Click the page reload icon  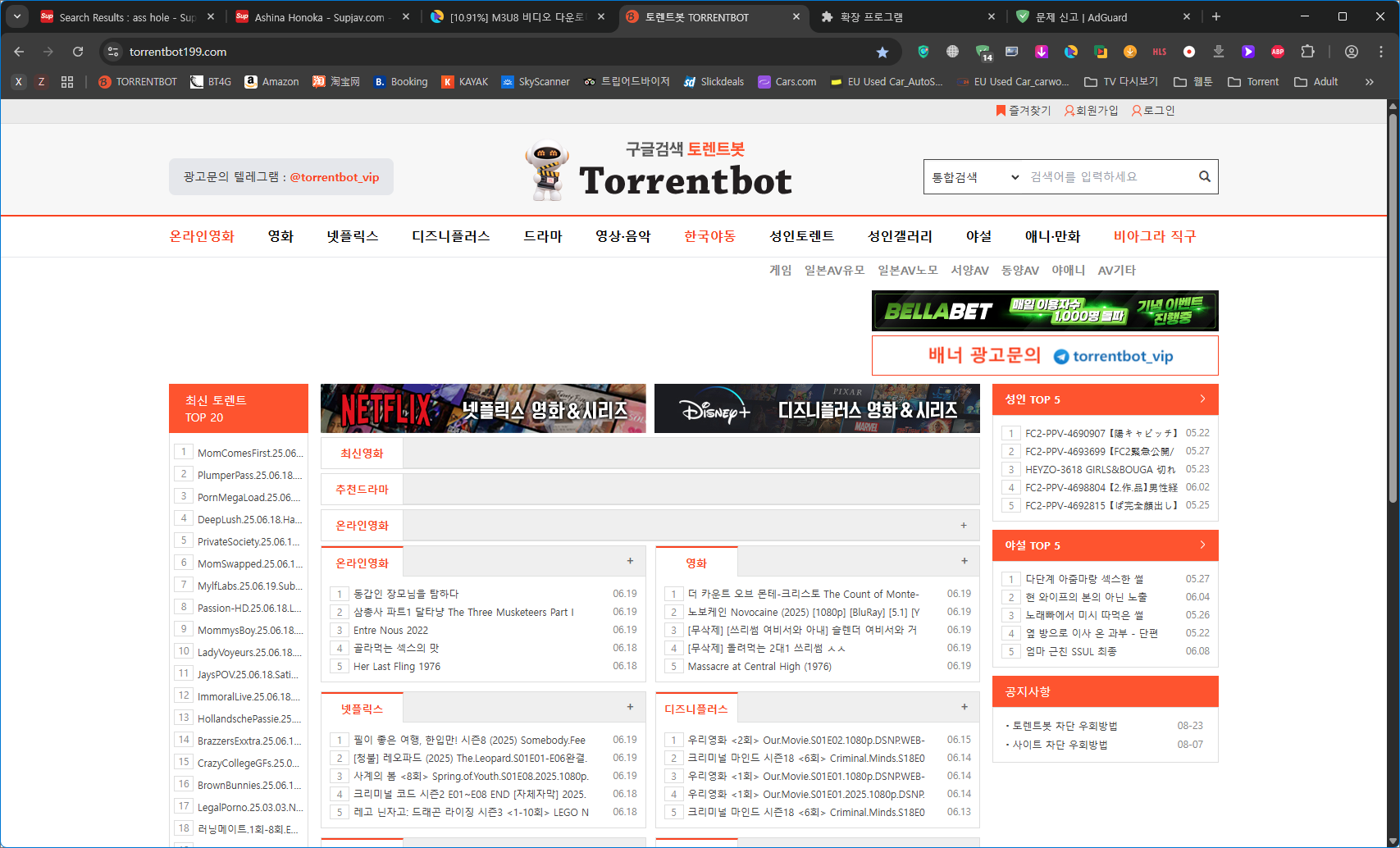pyautogui.click(x=78, y=51)
